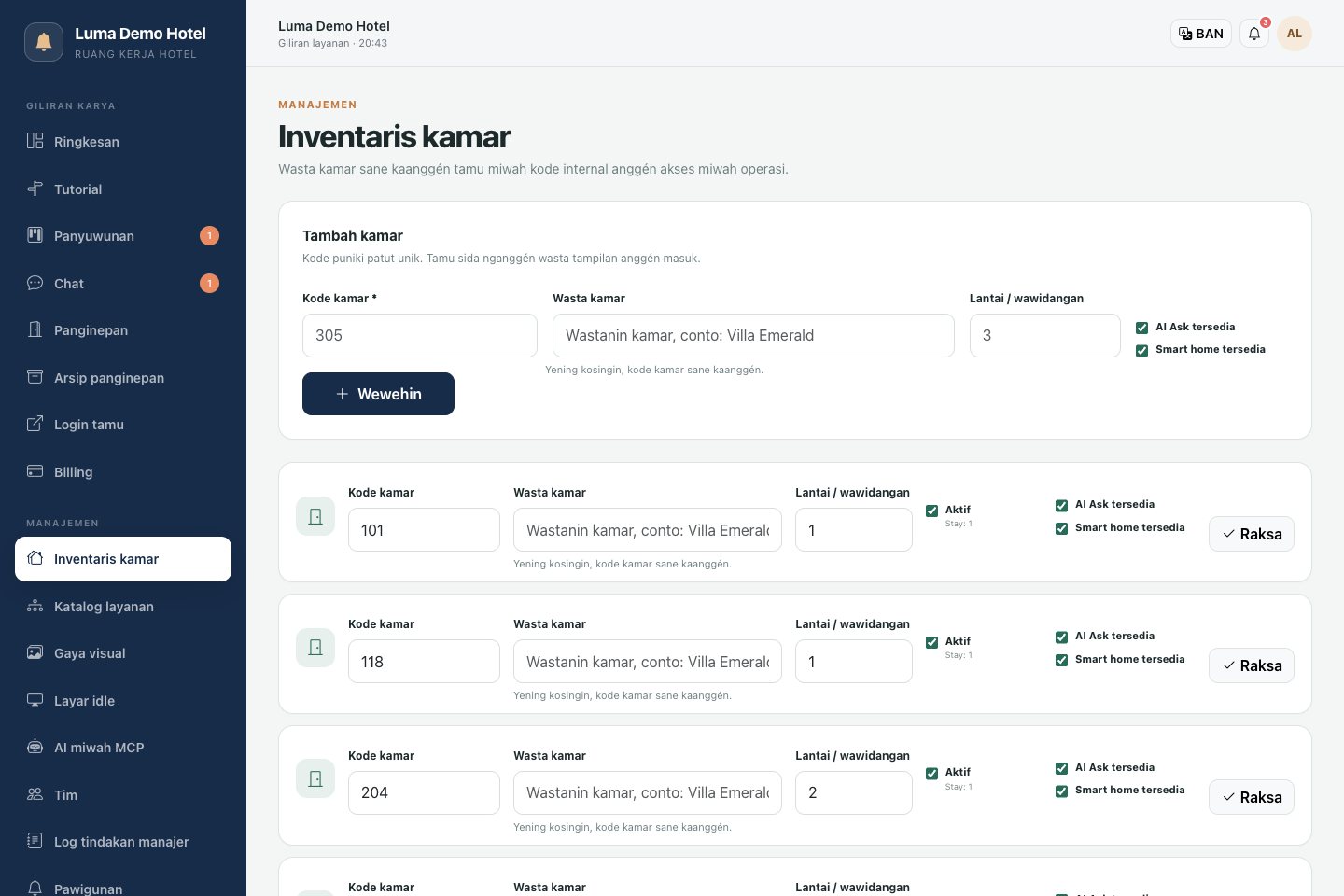The height and width of the screenshot is (896, 1344).
Task: Click the Tim people icon
Action: click(35, 794)
